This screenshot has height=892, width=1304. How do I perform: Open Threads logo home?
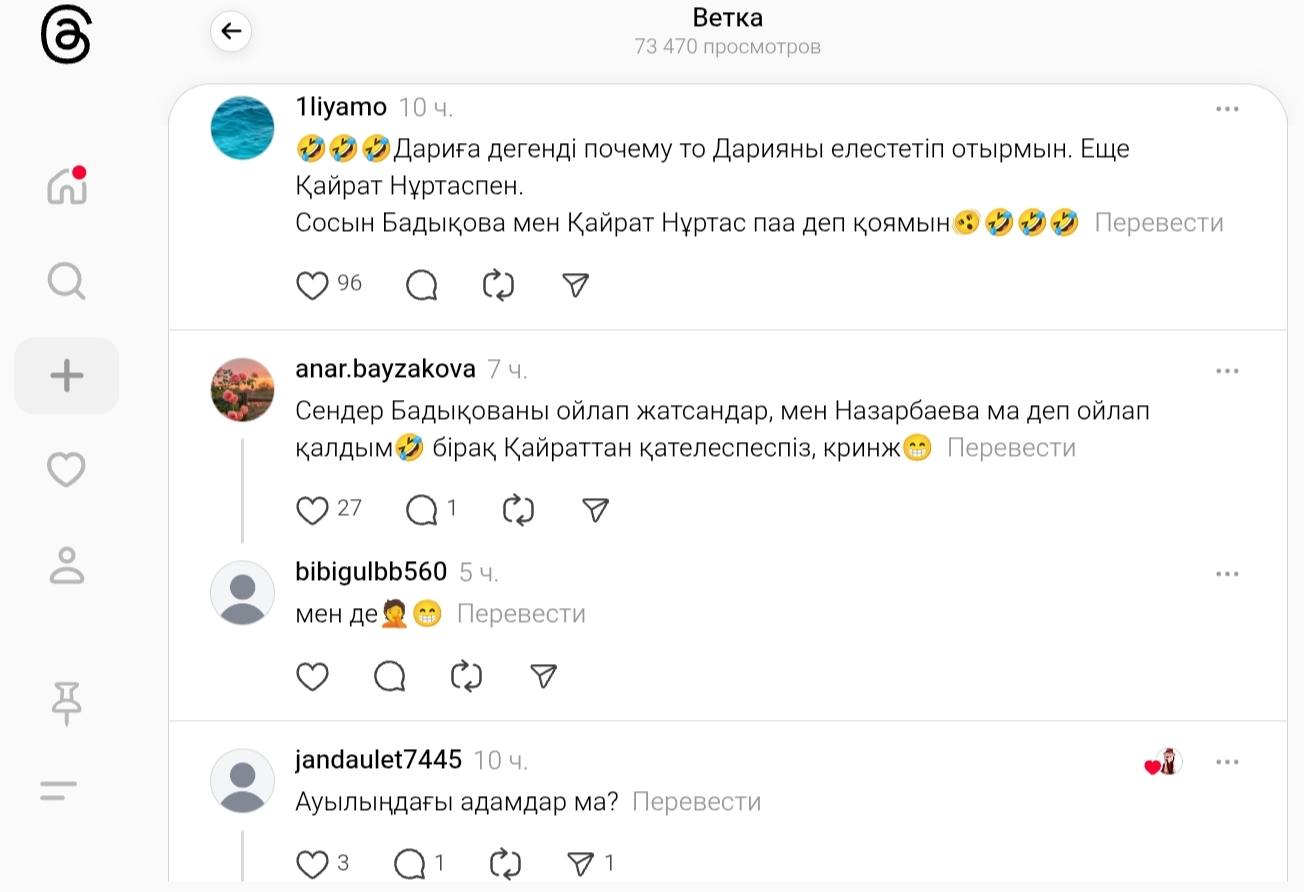tap(66, 38)
